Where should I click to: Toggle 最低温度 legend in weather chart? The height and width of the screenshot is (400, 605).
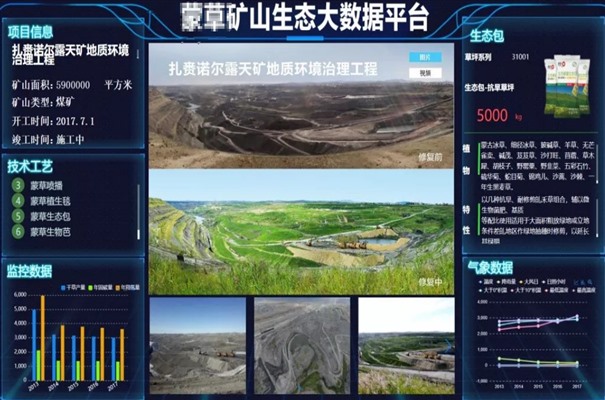pyautogui.click(x=556, y=290)
